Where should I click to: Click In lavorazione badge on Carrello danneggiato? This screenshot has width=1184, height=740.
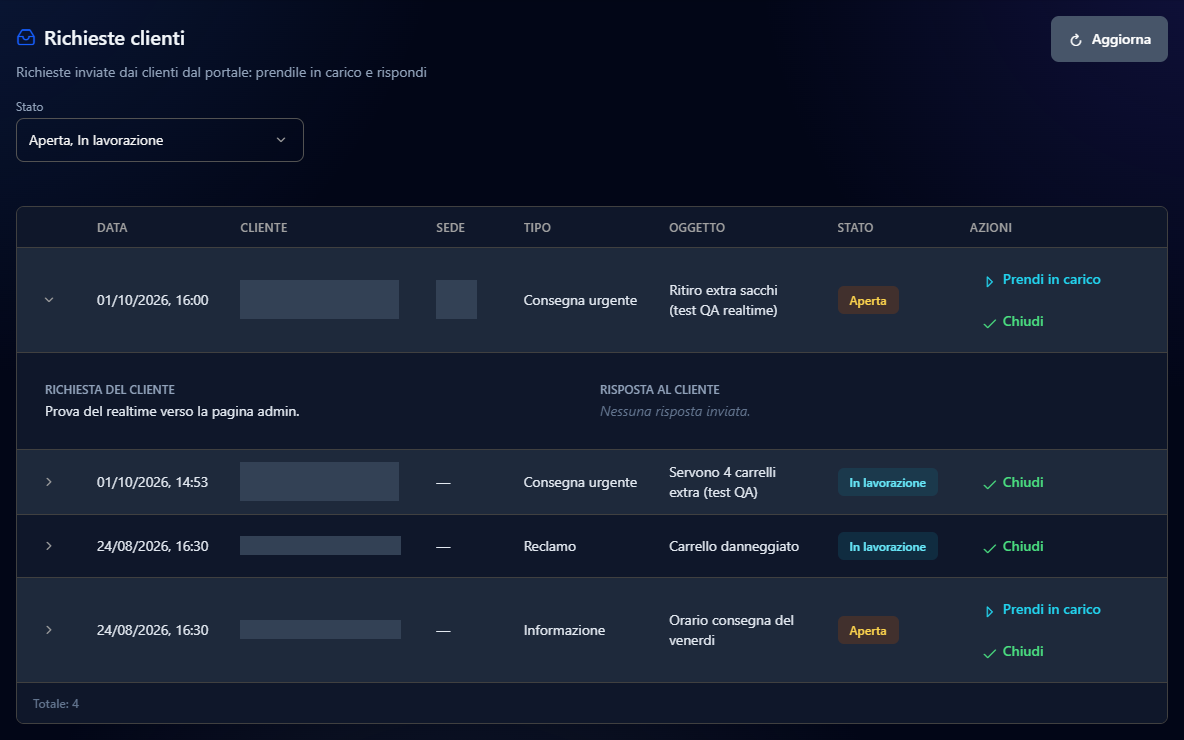coord(888,547)
